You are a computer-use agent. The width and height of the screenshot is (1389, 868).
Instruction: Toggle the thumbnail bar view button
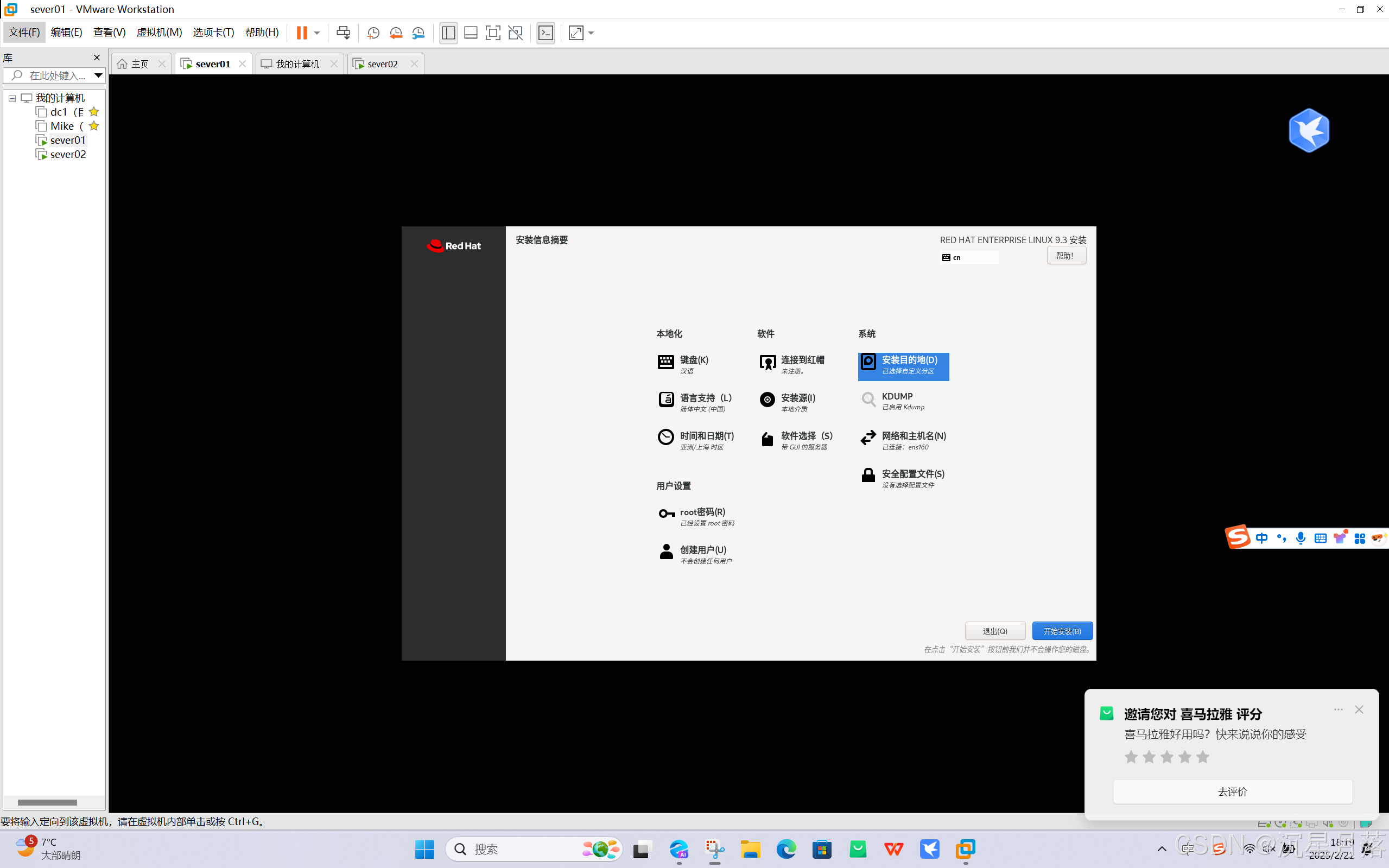471,33
